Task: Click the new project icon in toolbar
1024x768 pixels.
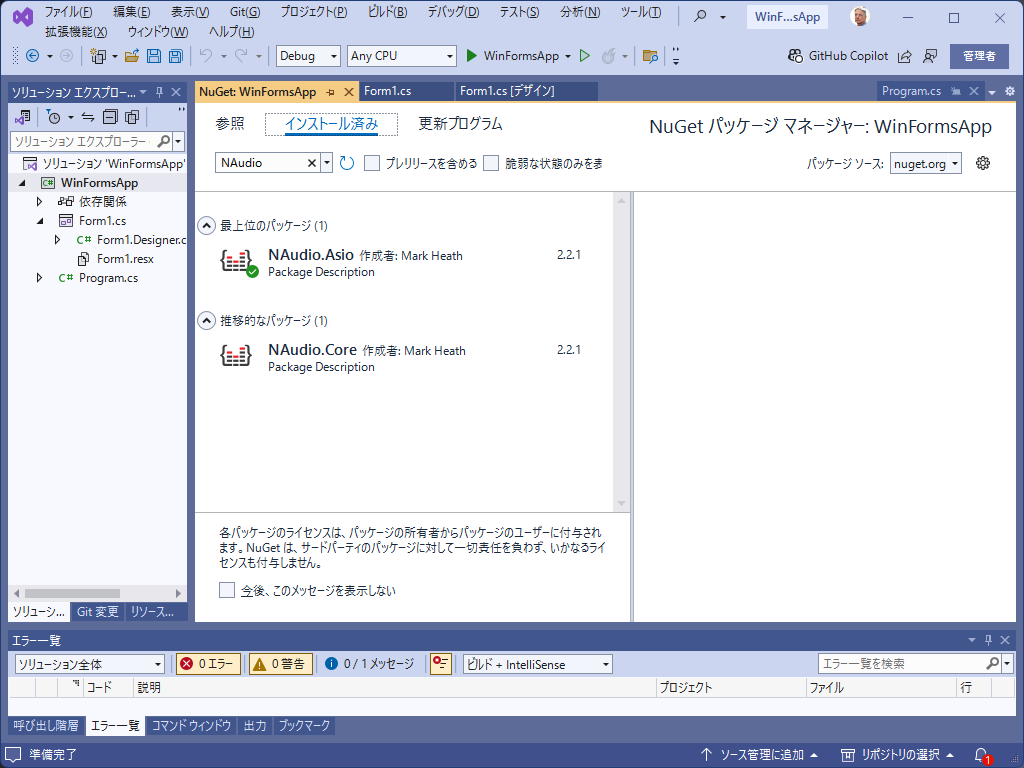Action: (x=98, y=56)
